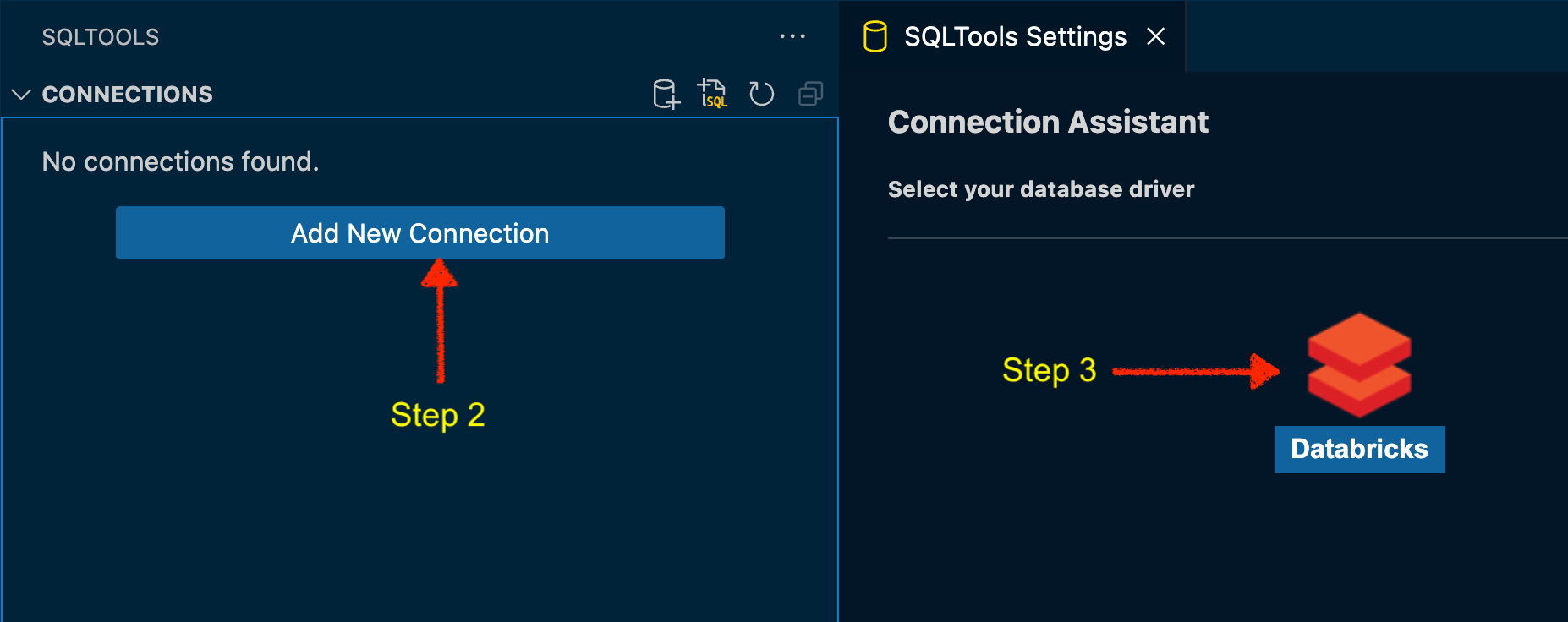Image resolution: width=1568 pixels, height=622 pixels.
Task: Select the red Databricks driver logo
Action: coord(1359,365)
